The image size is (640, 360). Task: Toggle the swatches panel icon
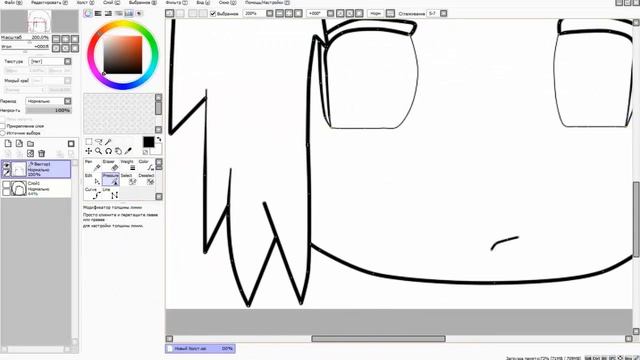tap(129, 13)
